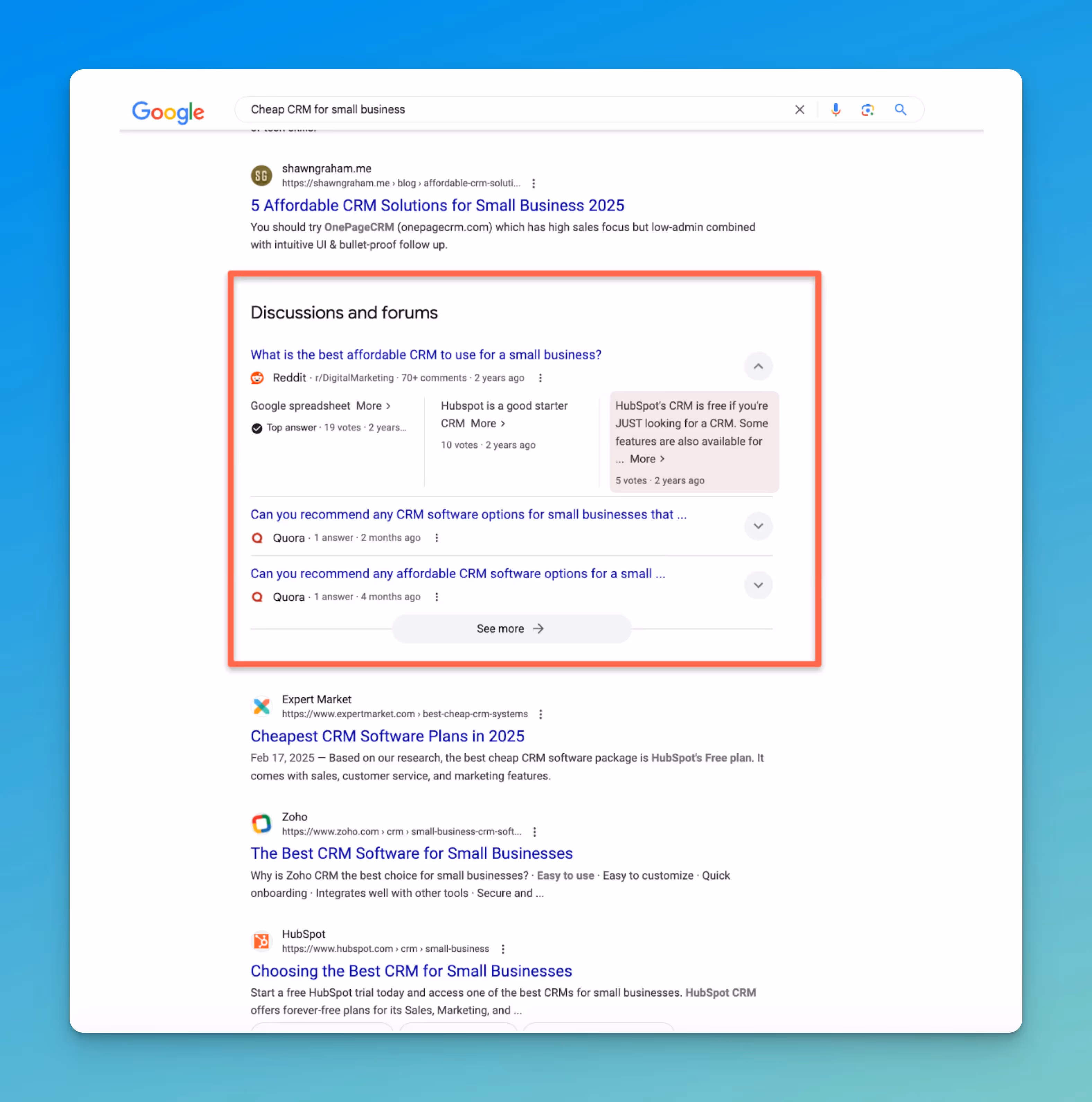Click the magnifying glass search icon
This screenshot has height=1102, width=1092.
[900, 109]
